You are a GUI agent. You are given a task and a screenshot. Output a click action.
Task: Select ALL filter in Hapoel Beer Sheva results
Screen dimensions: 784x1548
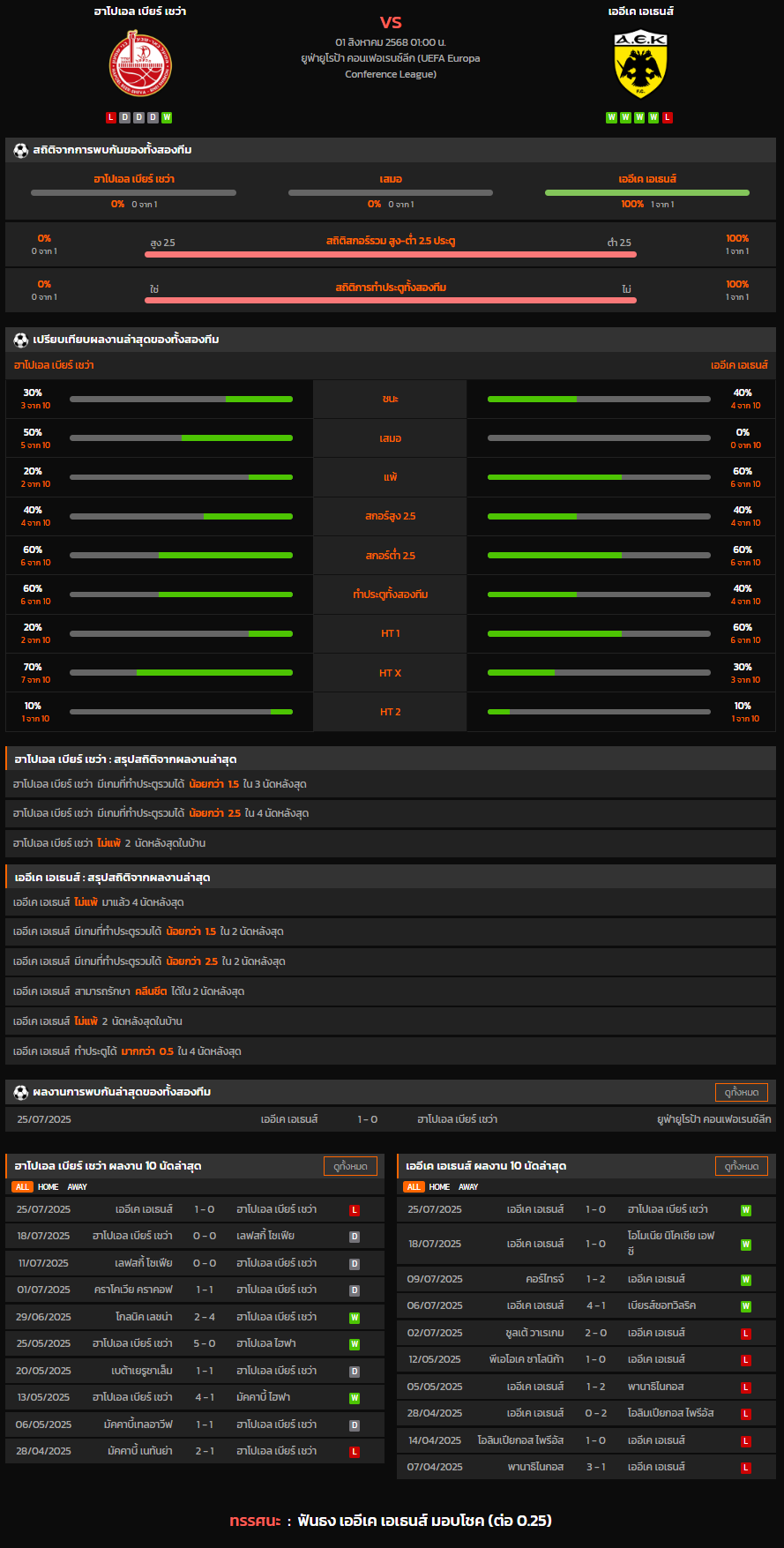[22, 1187]
